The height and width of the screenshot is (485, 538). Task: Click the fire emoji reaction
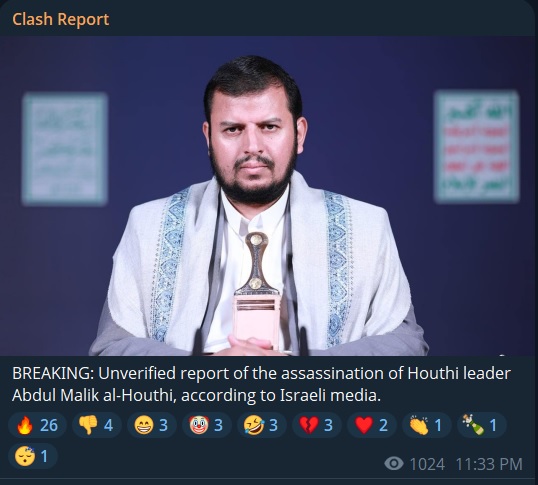[x=37, y=425]
